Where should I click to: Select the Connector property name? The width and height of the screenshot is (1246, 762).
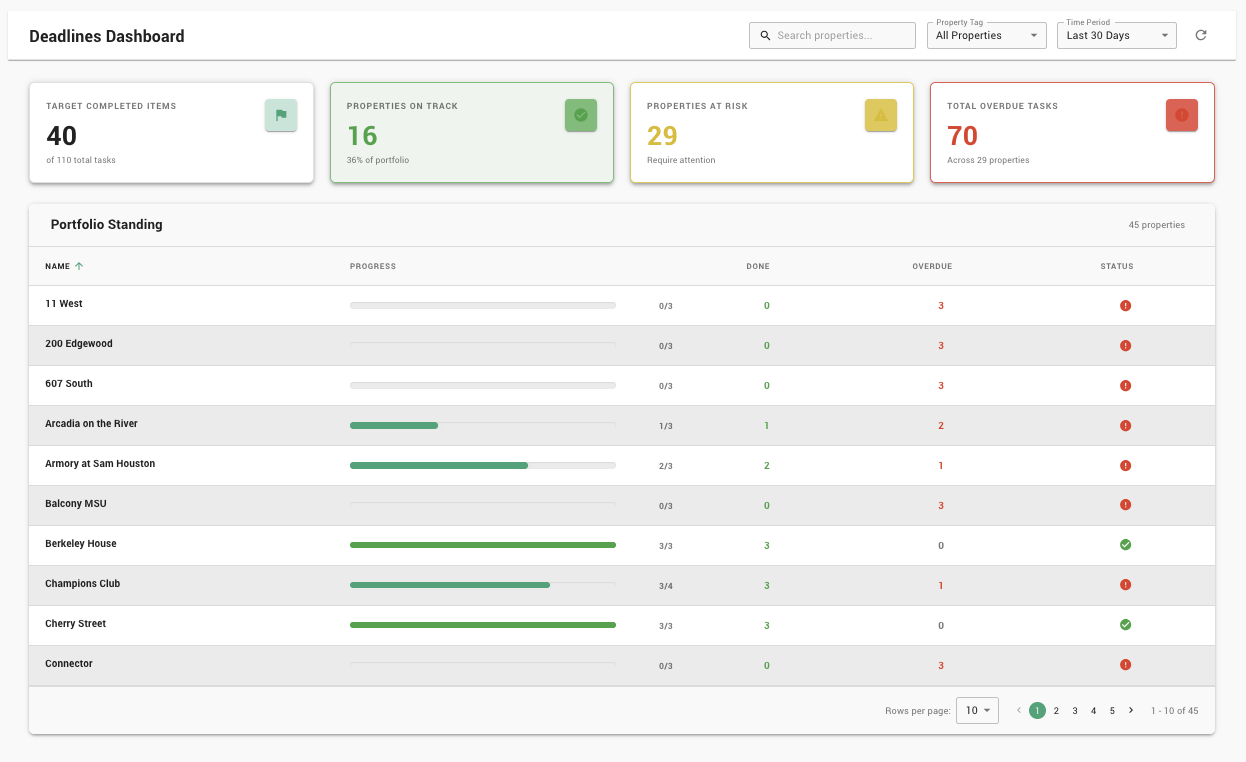coord(69,663)
